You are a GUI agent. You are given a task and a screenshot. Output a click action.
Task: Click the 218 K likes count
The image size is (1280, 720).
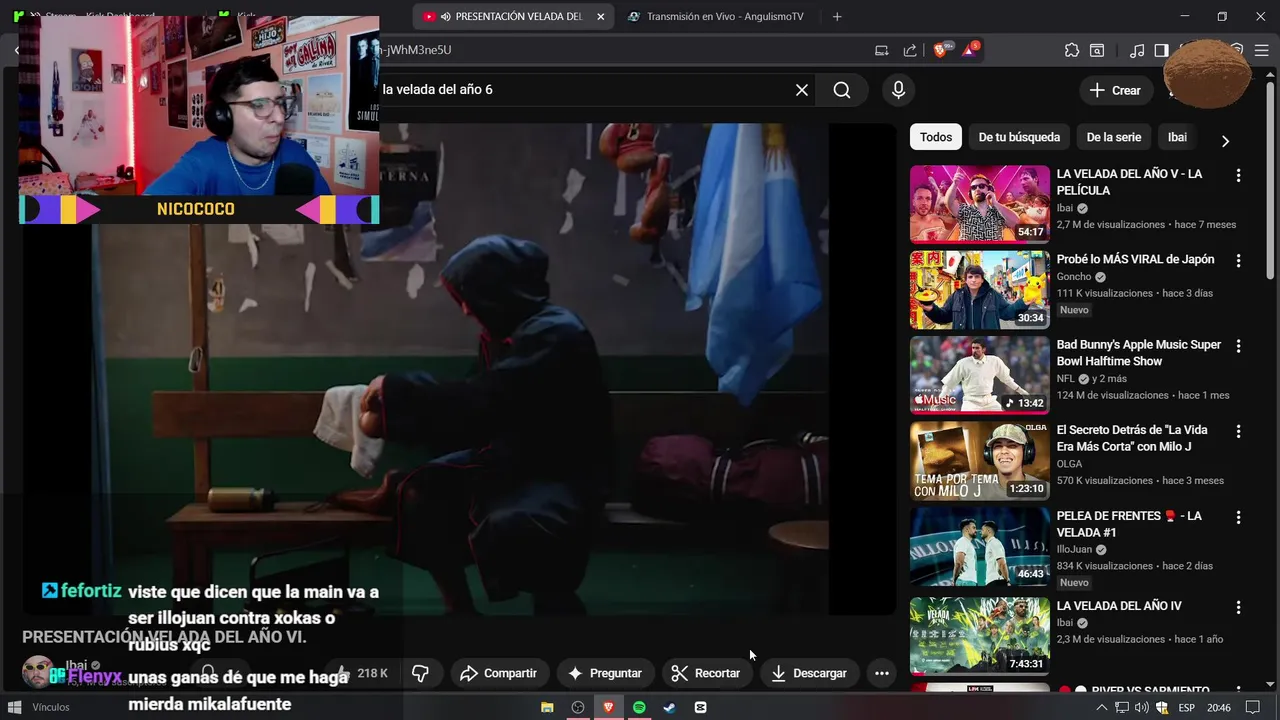pos(372,673)
